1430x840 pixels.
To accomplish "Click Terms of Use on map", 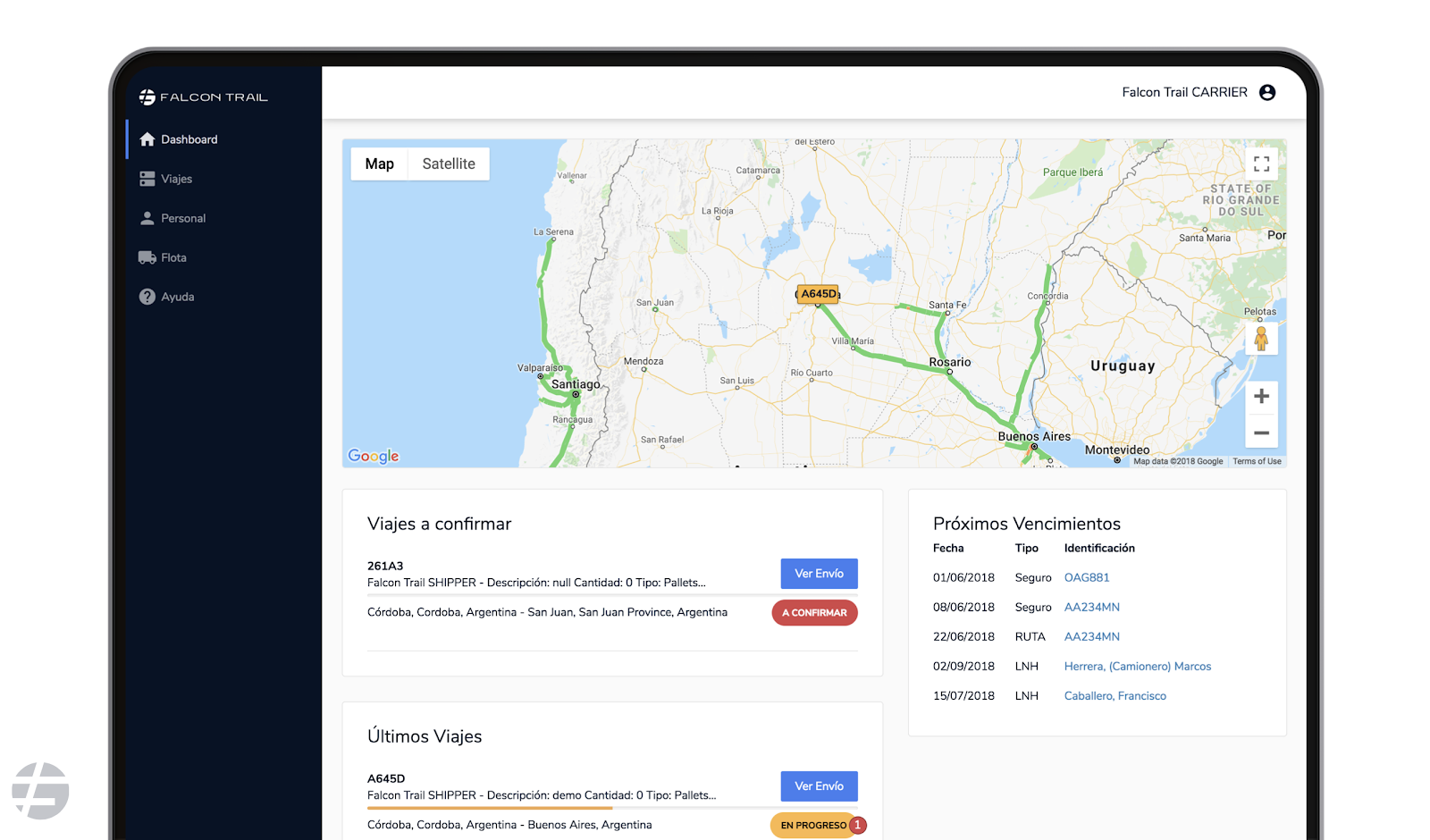I will click(x=1257, y=461).
